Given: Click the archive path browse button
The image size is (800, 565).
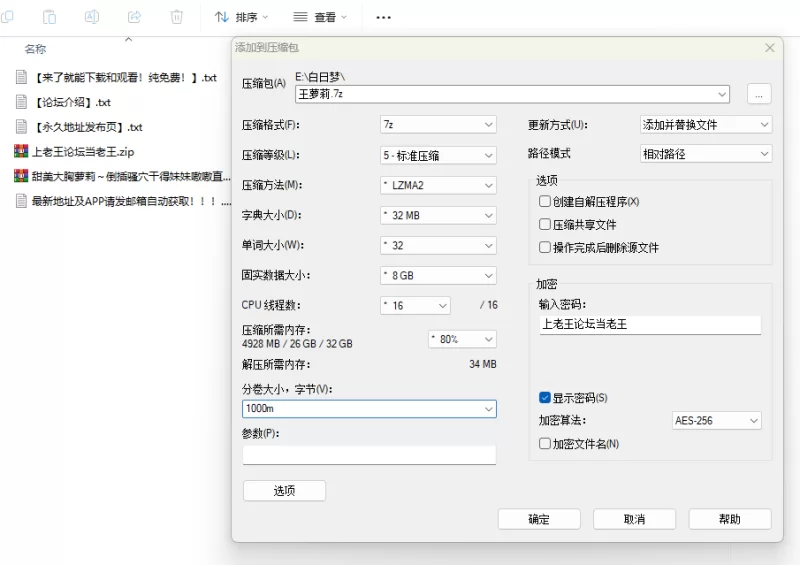Looking at the screenshot, I should point(759,94).
